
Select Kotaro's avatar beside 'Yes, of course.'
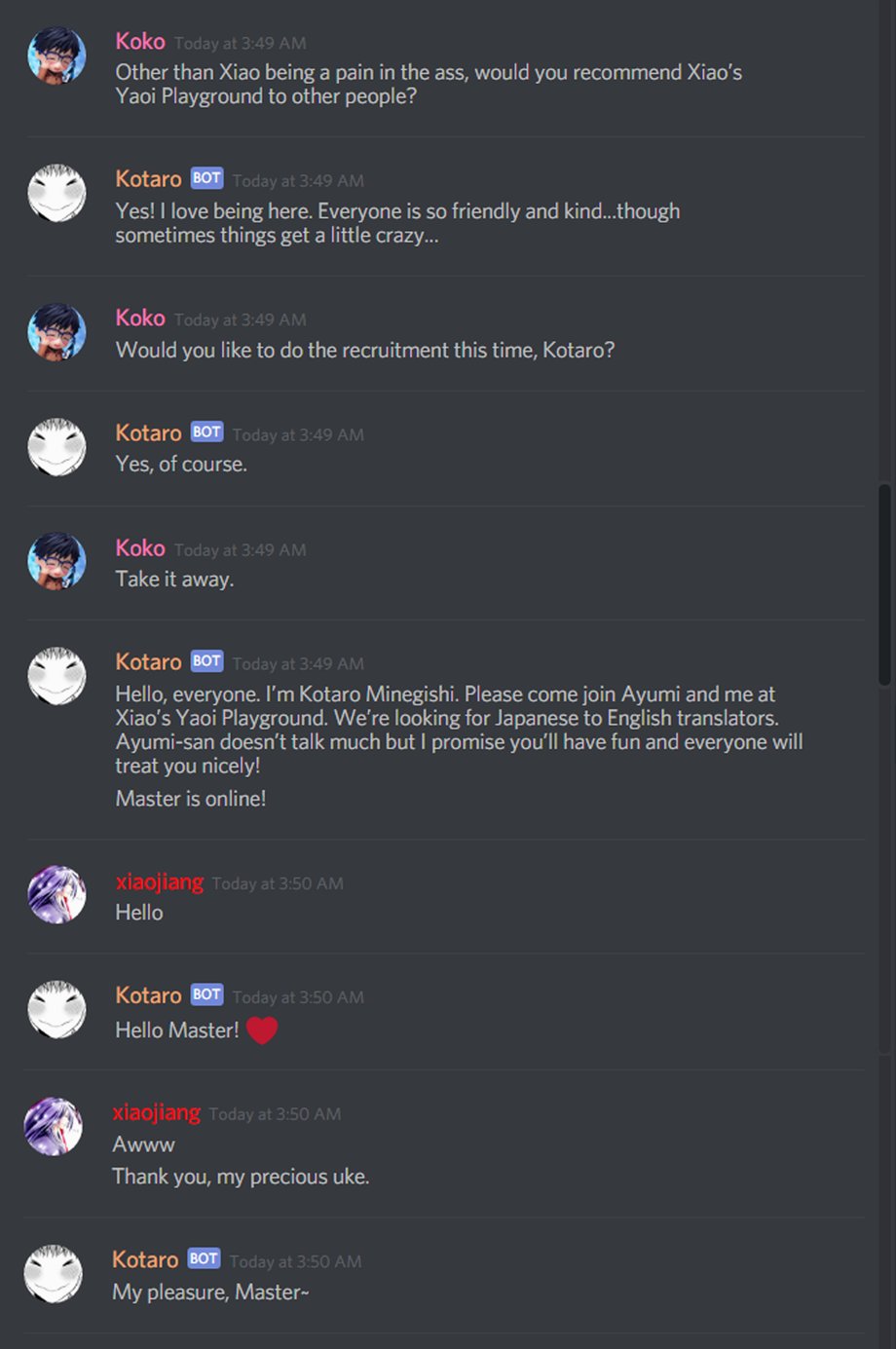[x=56, y=447]
